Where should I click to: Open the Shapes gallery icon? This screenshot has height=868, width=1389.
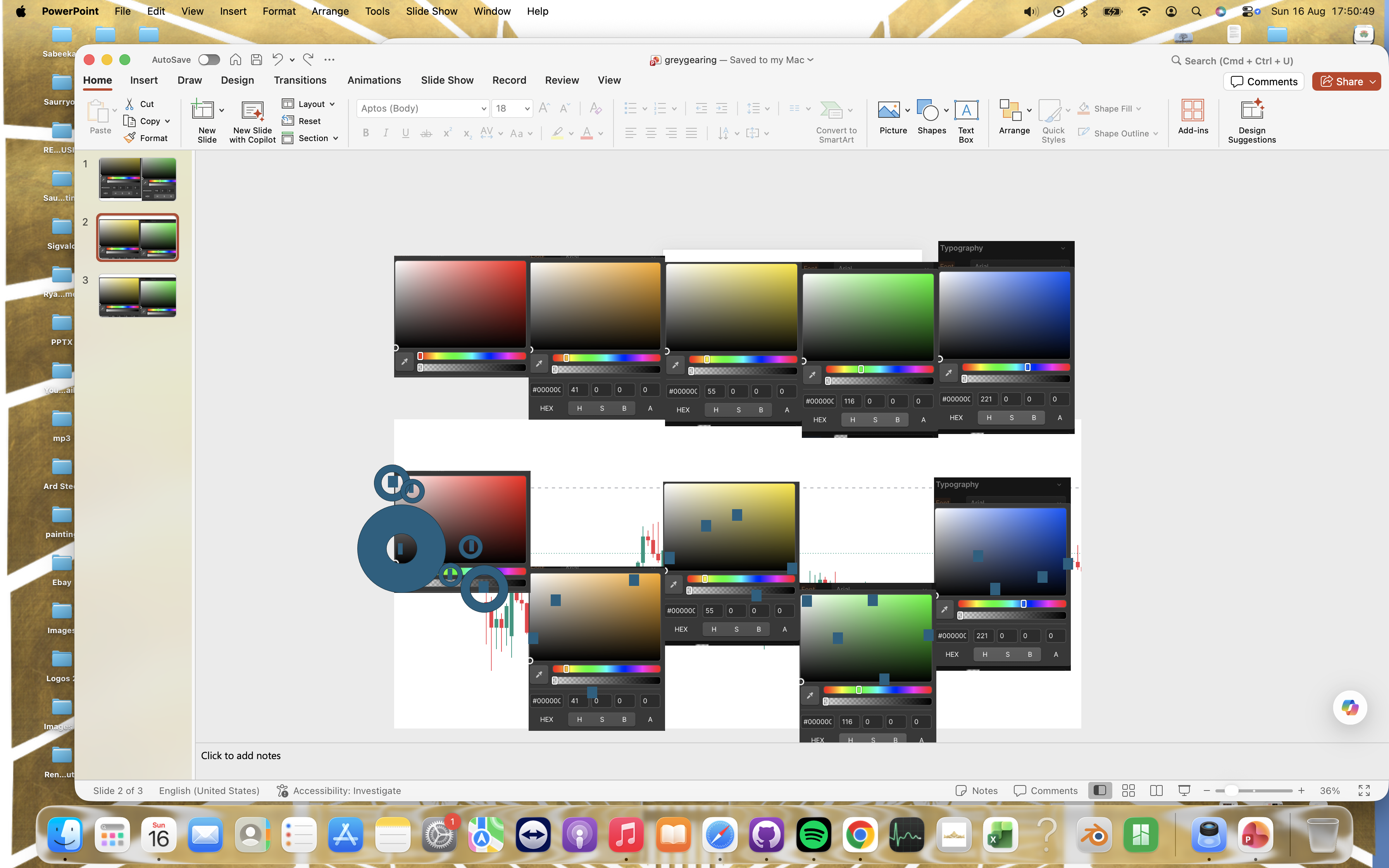pyautogui.click(x=927, y=110)
